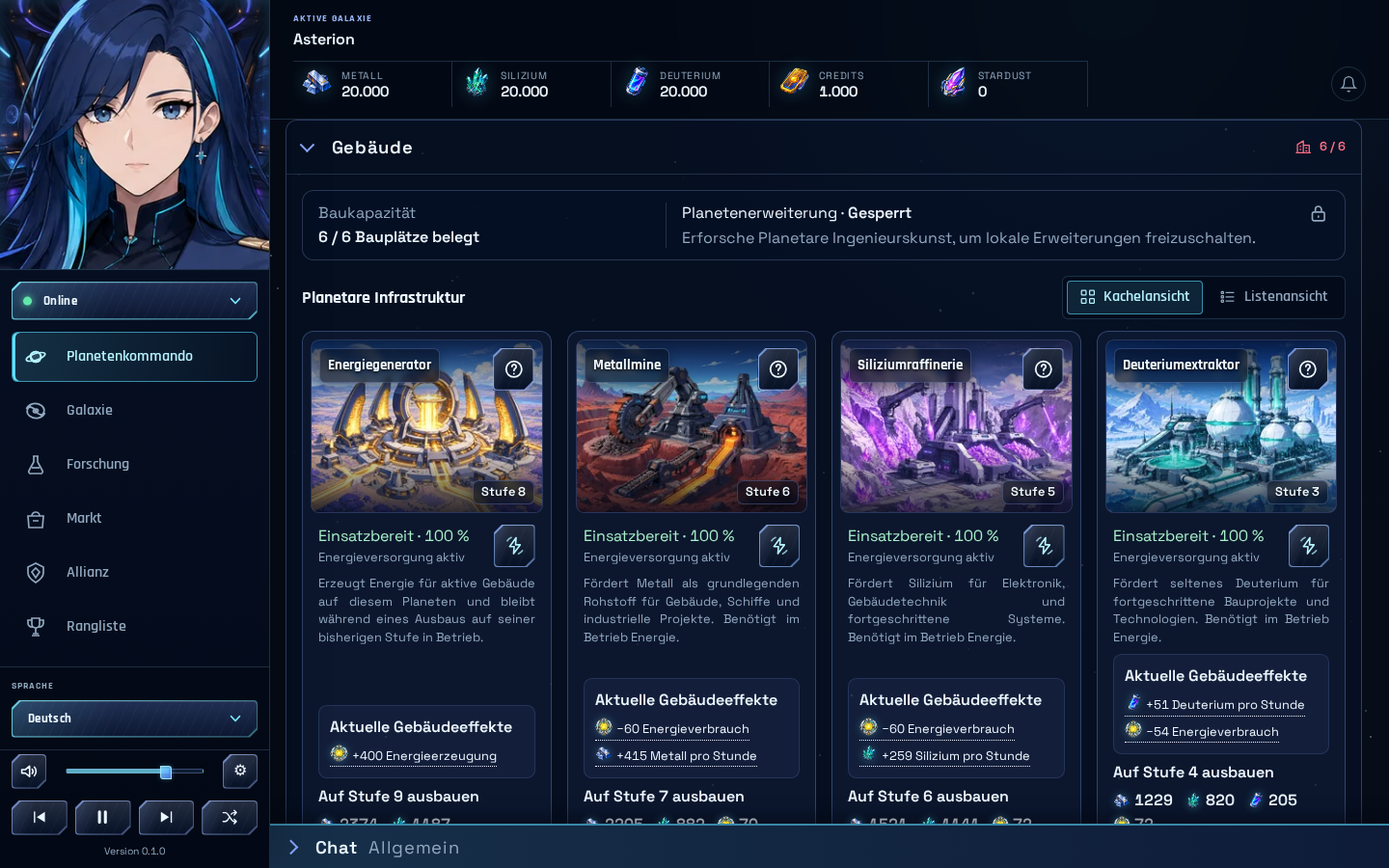Click the Deuterium resource icon
Screen dimensions: 1389x868
(636, 83)
